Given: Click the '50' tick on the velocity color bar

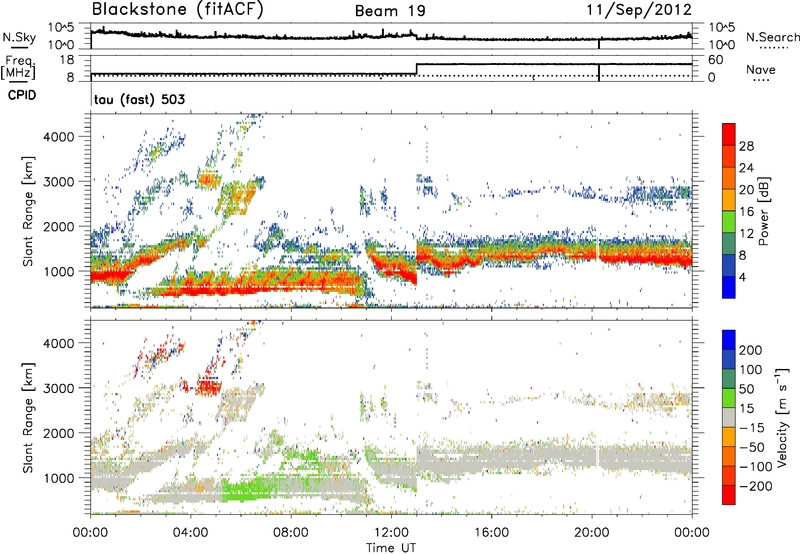Looking at the screenshot, I should pyautogui.click(x=746, y=389).
